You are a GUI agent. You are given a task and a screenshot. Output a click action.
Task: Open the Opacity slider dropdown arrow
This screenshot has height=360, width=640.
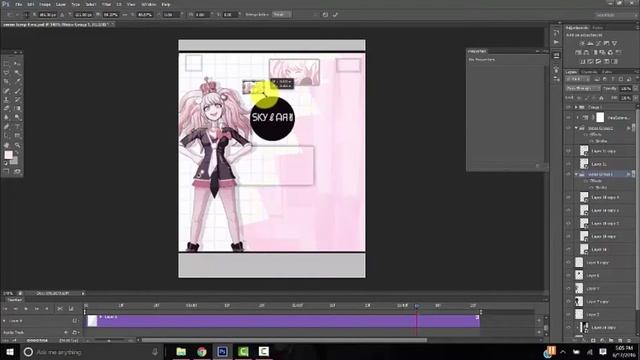[x=635, y=89]
